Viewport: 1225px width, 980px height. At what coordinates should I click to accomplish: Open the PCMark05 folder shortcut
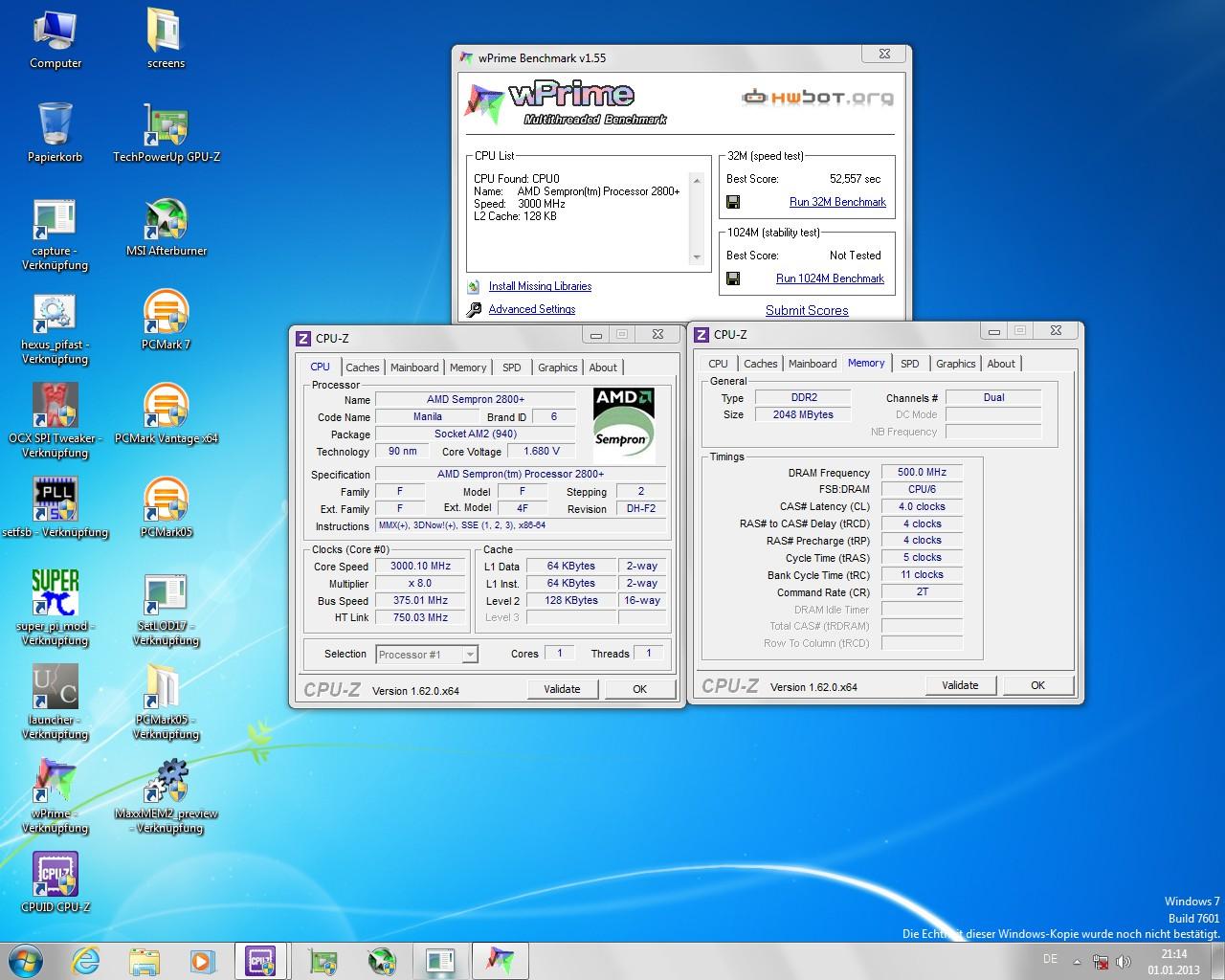[x=167, y=702]
